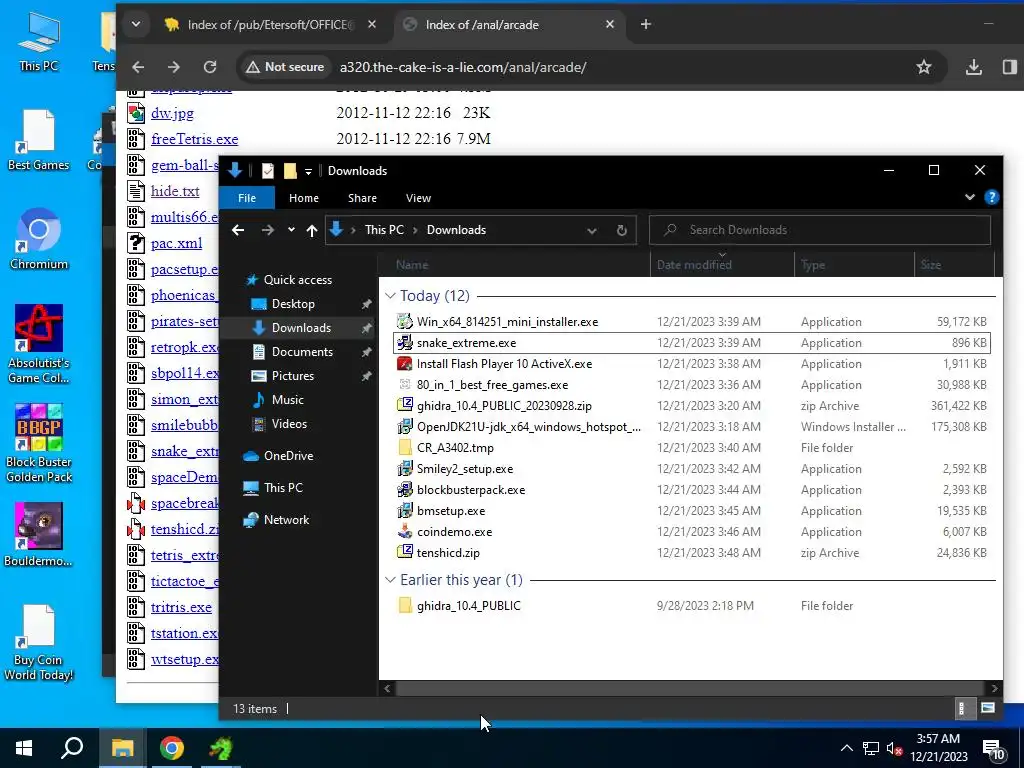Open recent locations dropdown arrow
This screenshot has width=1024, height=768.
291,230
